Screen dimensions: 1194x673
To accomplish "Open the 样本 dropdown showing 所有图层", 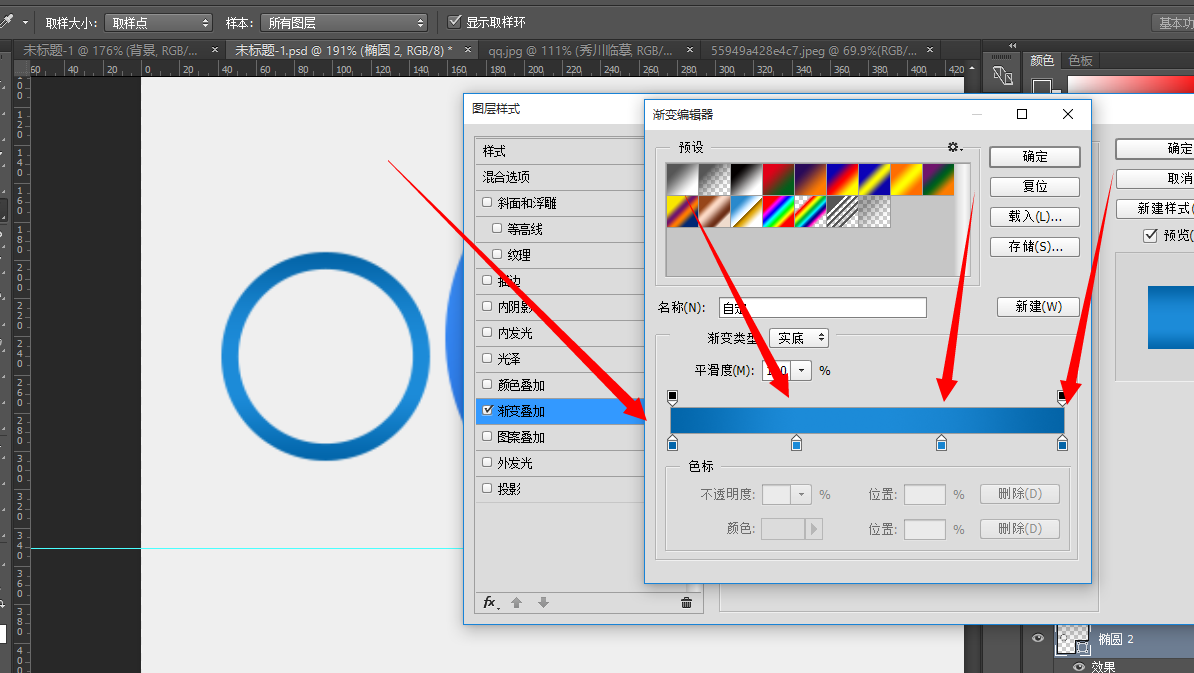I will click(345, 22).
